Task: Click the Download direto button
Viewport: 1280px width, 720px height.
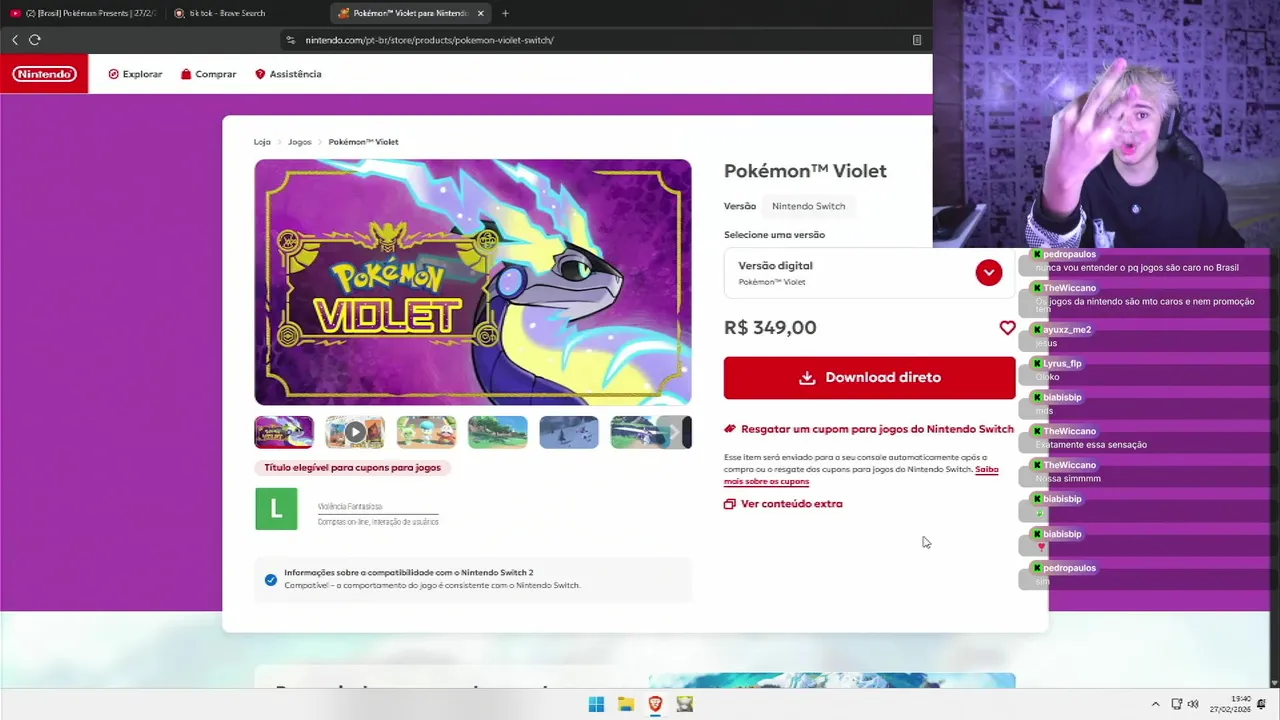Action: 869,378
